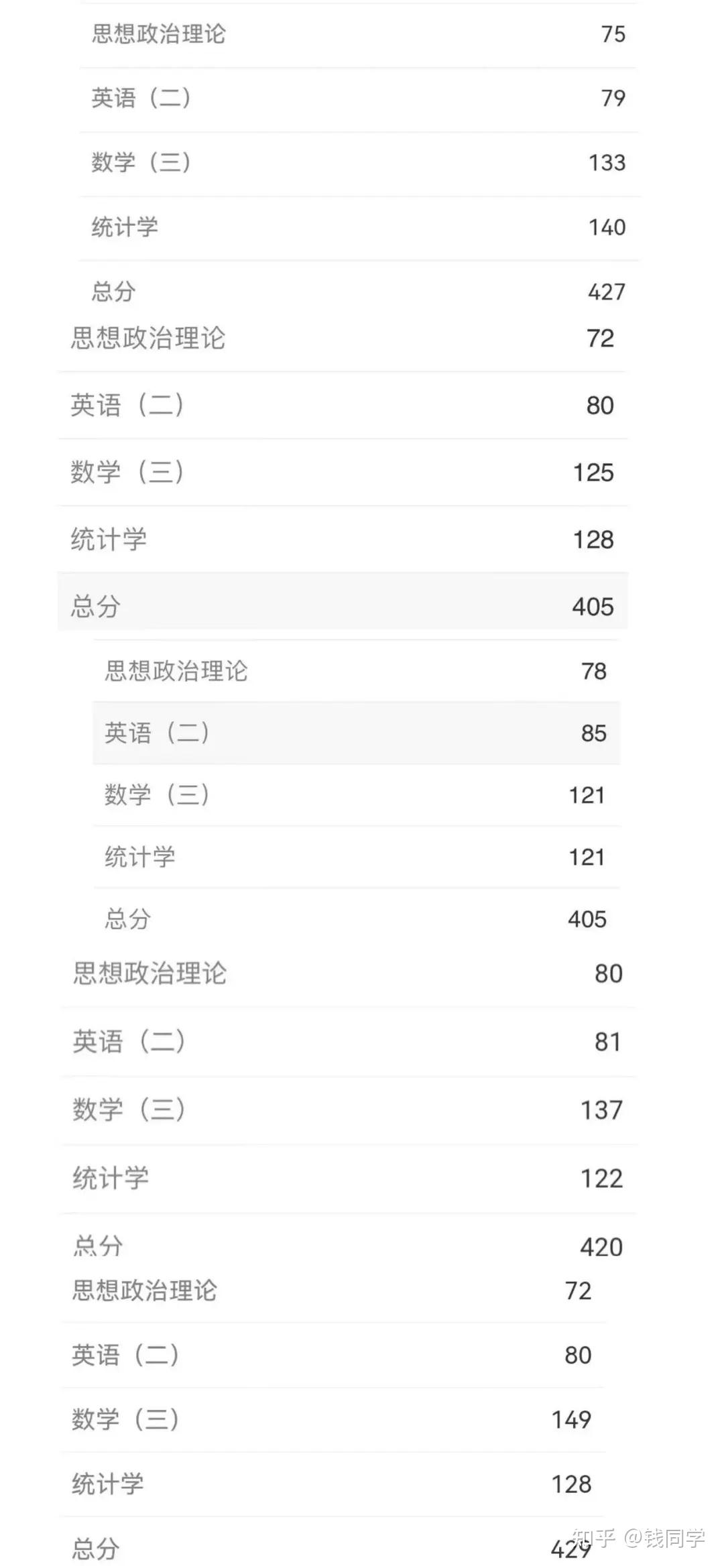Select the 数学（三） row scoring 125

coord(342,473)
